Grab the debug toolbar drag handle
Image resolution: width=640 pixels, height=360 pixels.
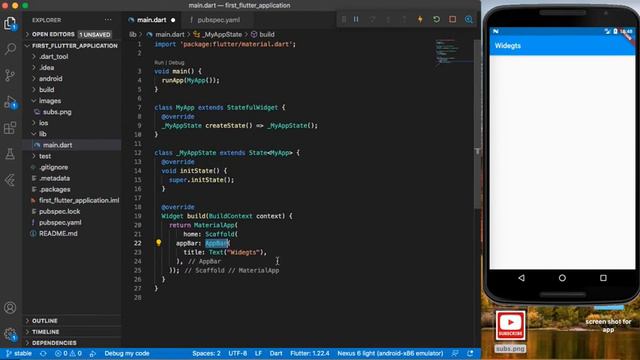pyautogui.click(x=344, y=19)
